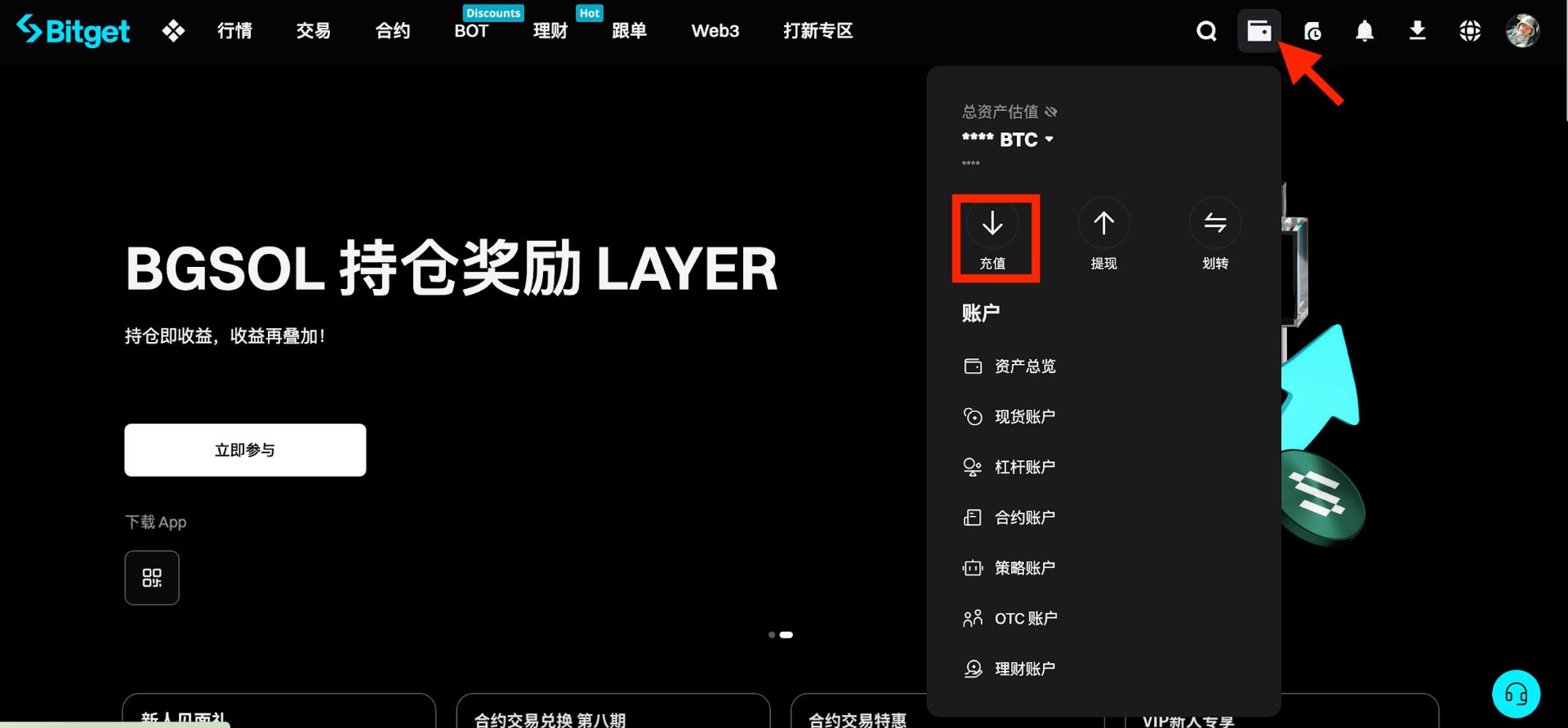Open the 合约交易兑换 第八期 card
The height and width of the screenshot is (728, 1568).
coord(612,710)
